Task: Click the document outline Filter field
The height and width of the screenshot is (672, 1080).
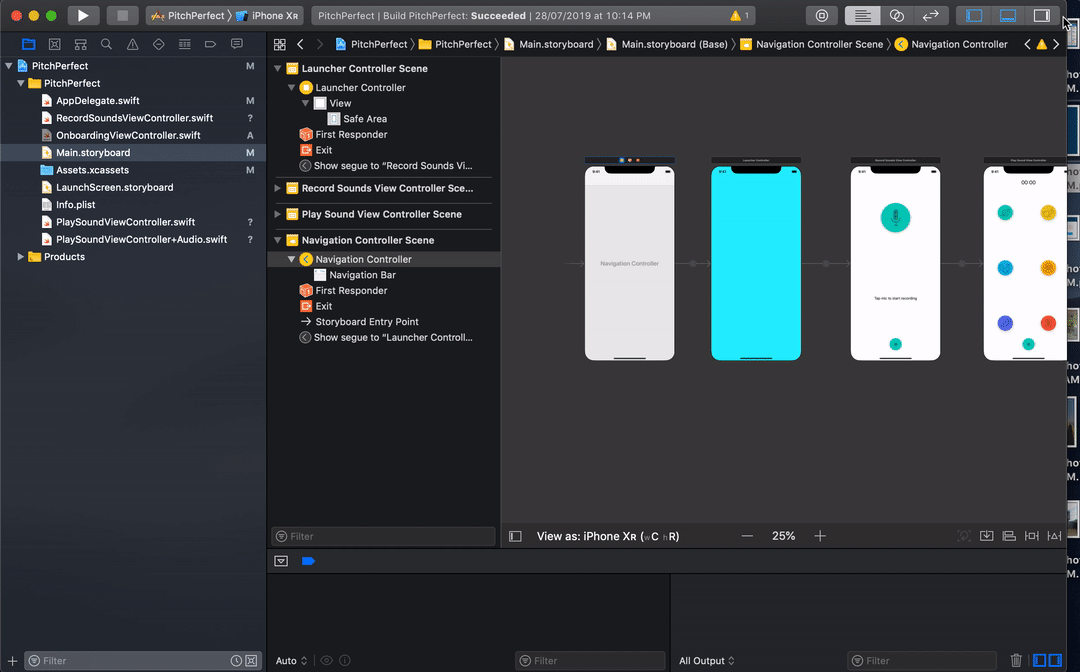Action: [x=384, y=536]
